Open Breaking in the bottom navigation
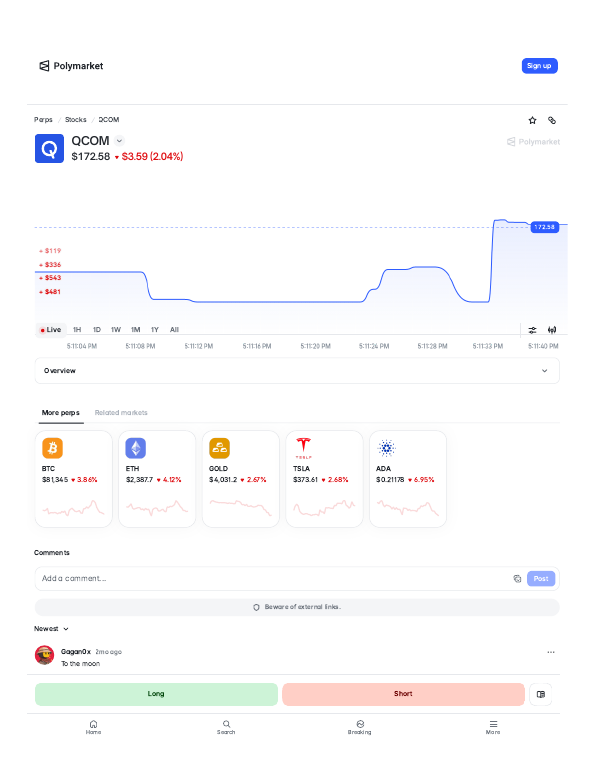Screen dimensions: 595x770 pyautogui.click(x=360, y=727)
